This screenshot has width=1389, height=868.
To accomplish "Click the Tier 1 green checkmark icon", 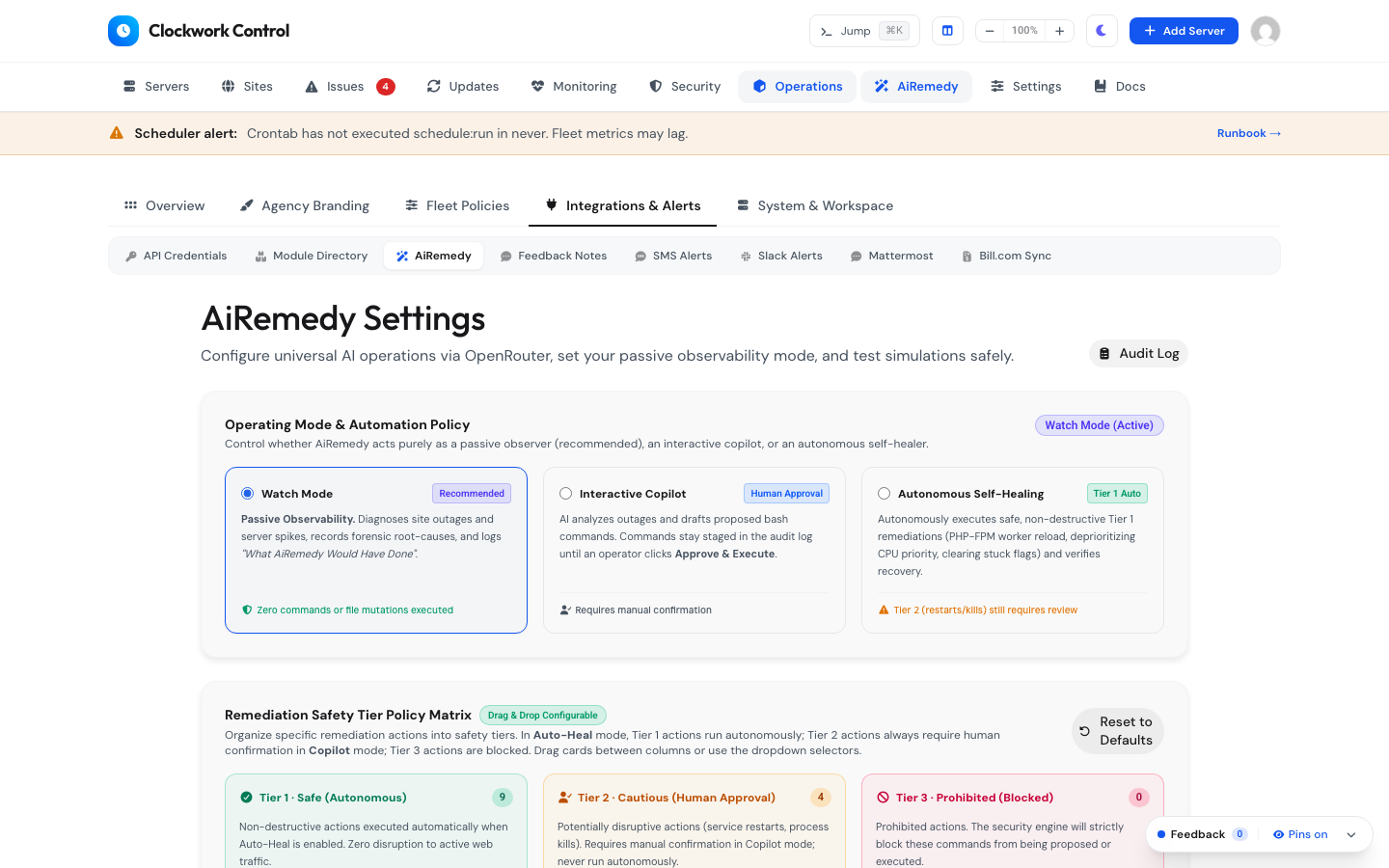I will 246,798.
